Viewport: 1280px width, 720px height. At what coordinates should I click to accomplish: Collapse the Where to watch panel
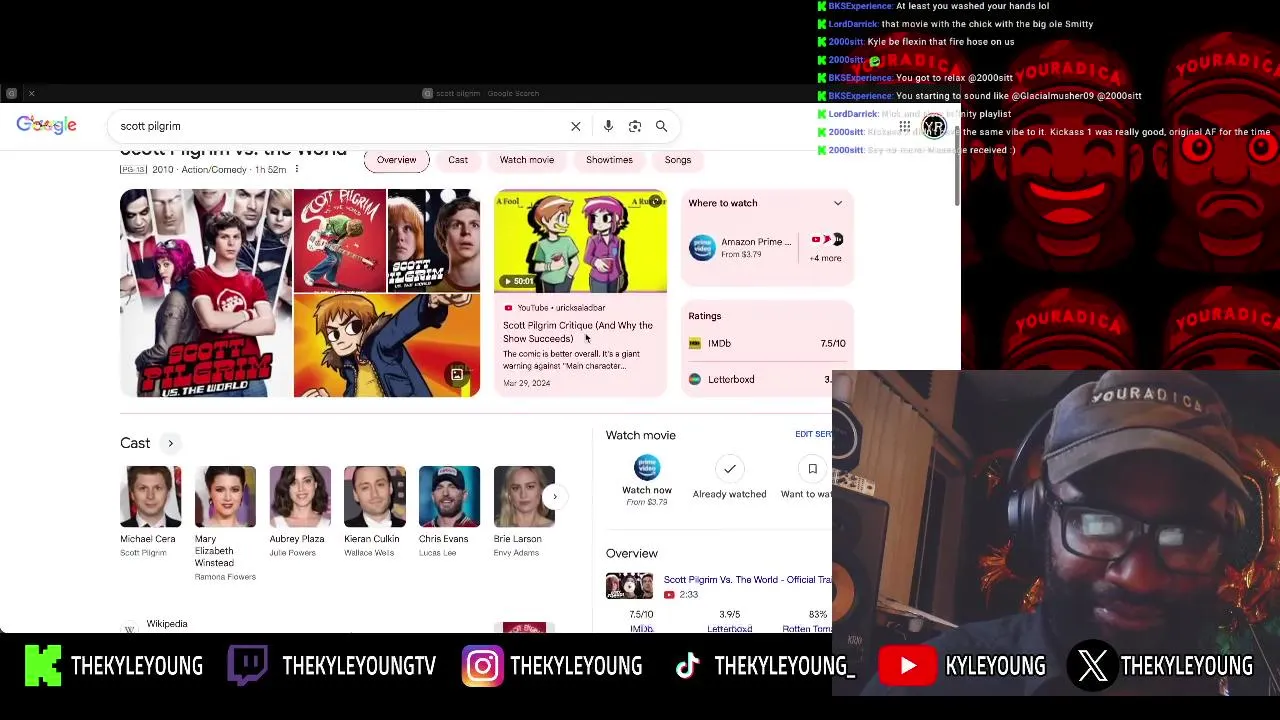click(838, 203)
